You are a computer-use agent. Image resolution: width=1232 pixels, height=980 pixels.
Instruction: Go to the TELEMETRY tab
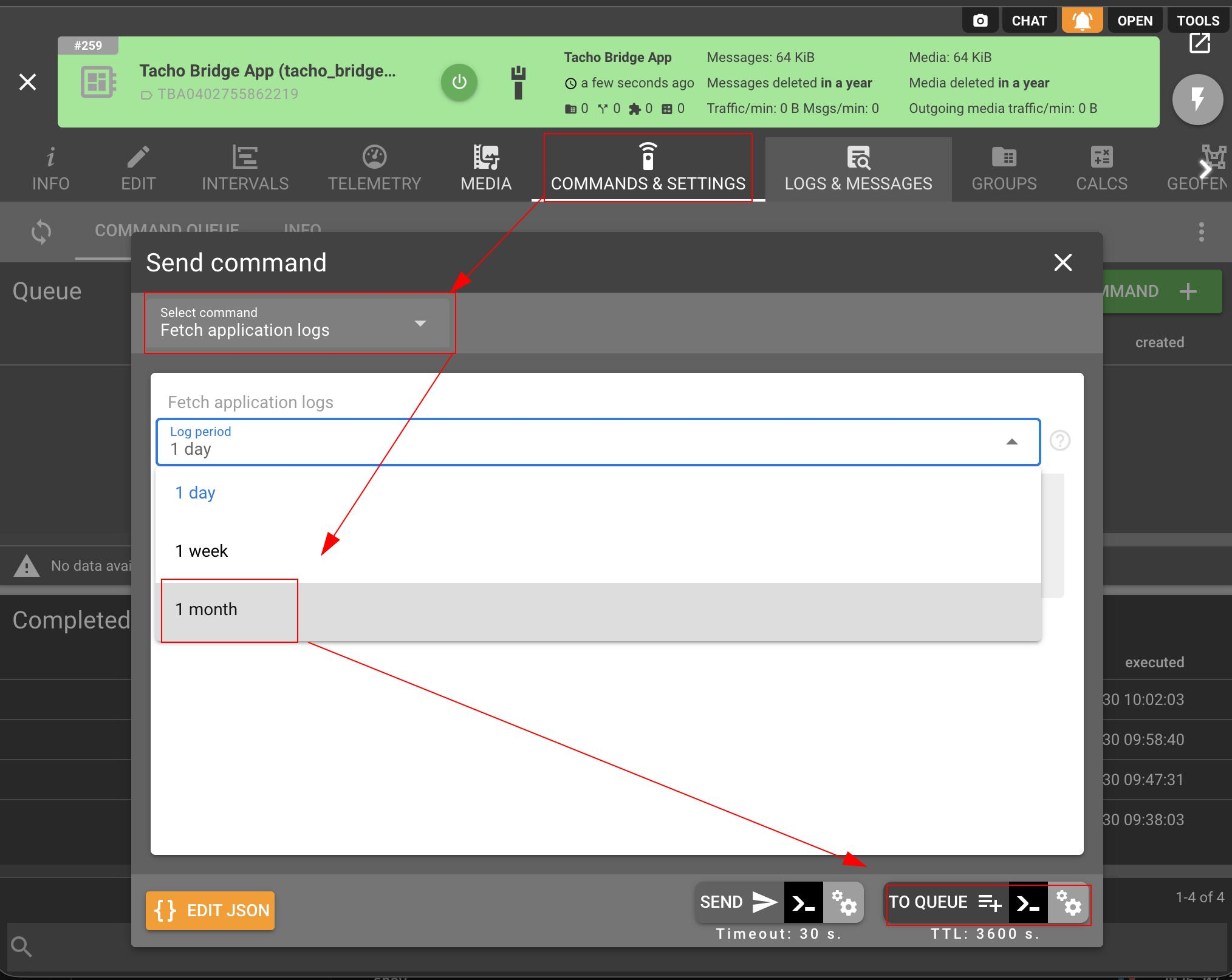(374, 169)
